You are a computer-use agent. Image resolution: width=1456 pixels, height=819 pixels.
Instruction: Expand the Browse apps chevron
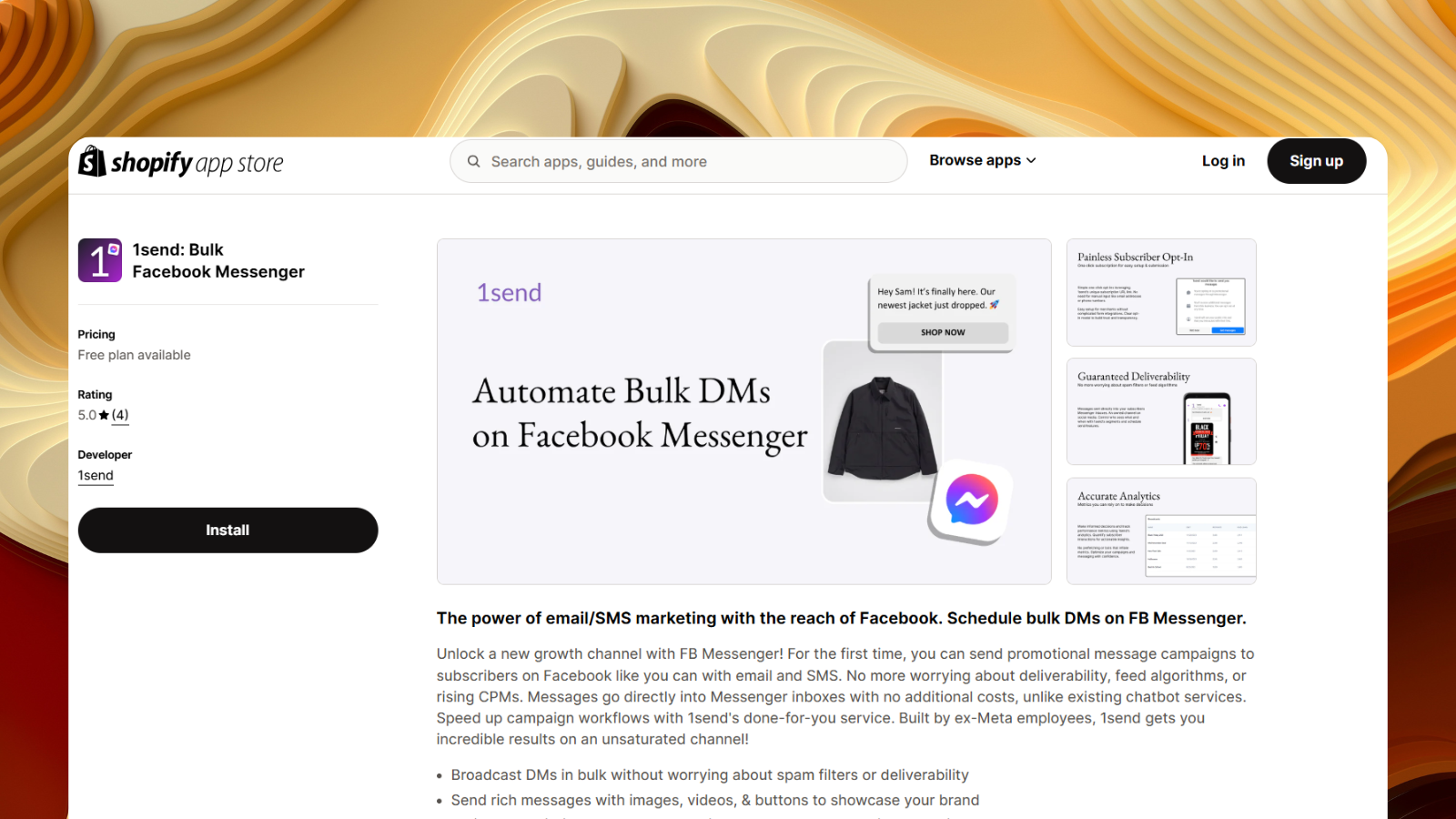tap(1031, 161)
